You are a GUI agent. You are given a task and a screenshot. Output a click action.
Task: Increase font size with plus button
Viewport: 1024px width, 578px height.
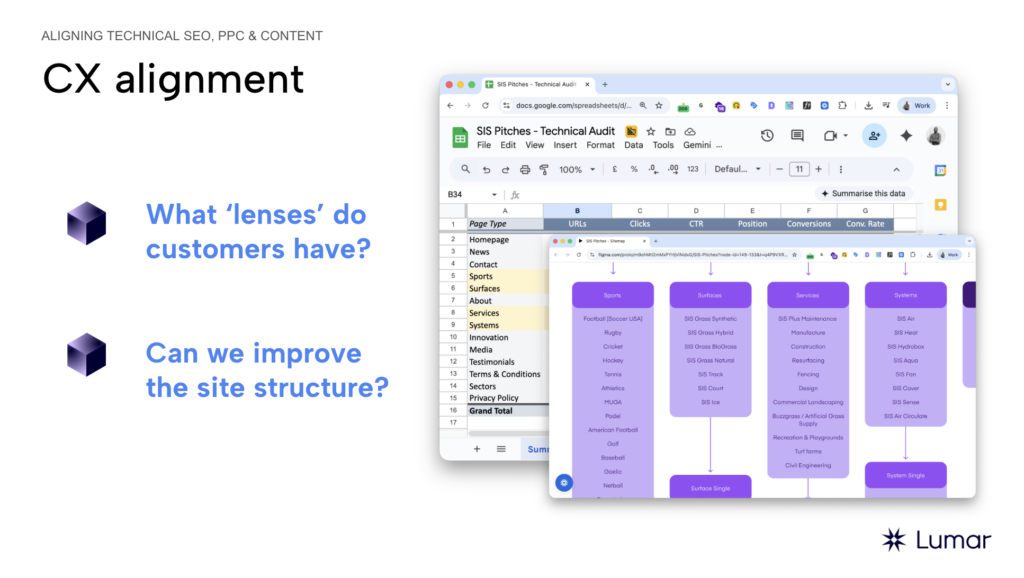(x=818, y=169)
